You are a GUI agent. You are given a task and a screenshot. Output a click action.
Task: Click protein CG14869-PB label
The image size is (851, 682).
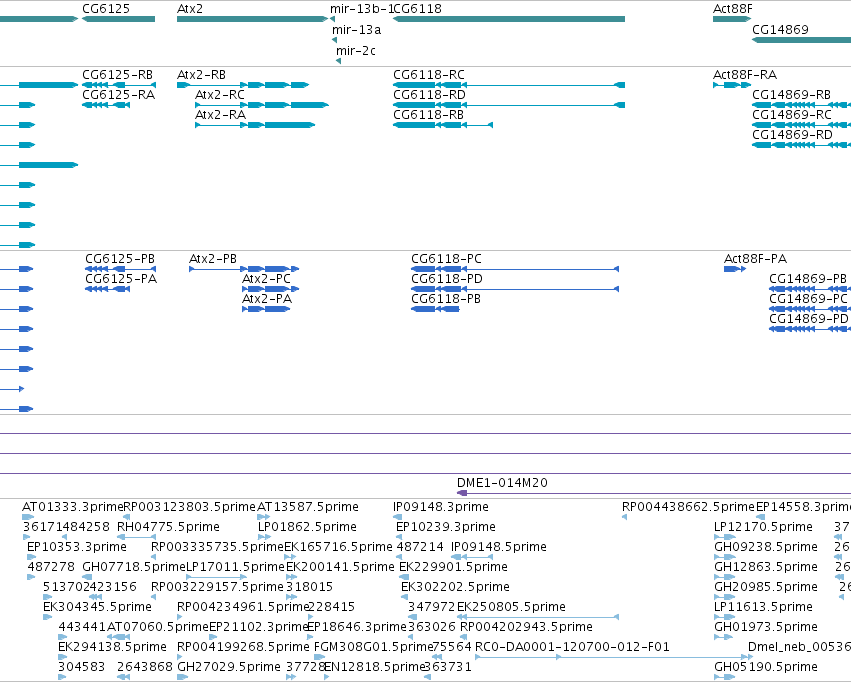[808, 278]
